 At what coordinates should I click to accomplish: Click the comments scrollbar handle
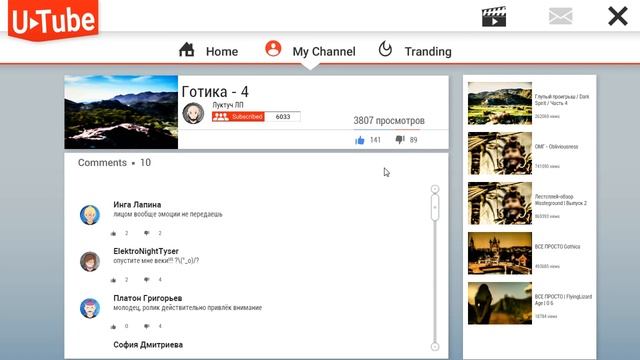435,207
